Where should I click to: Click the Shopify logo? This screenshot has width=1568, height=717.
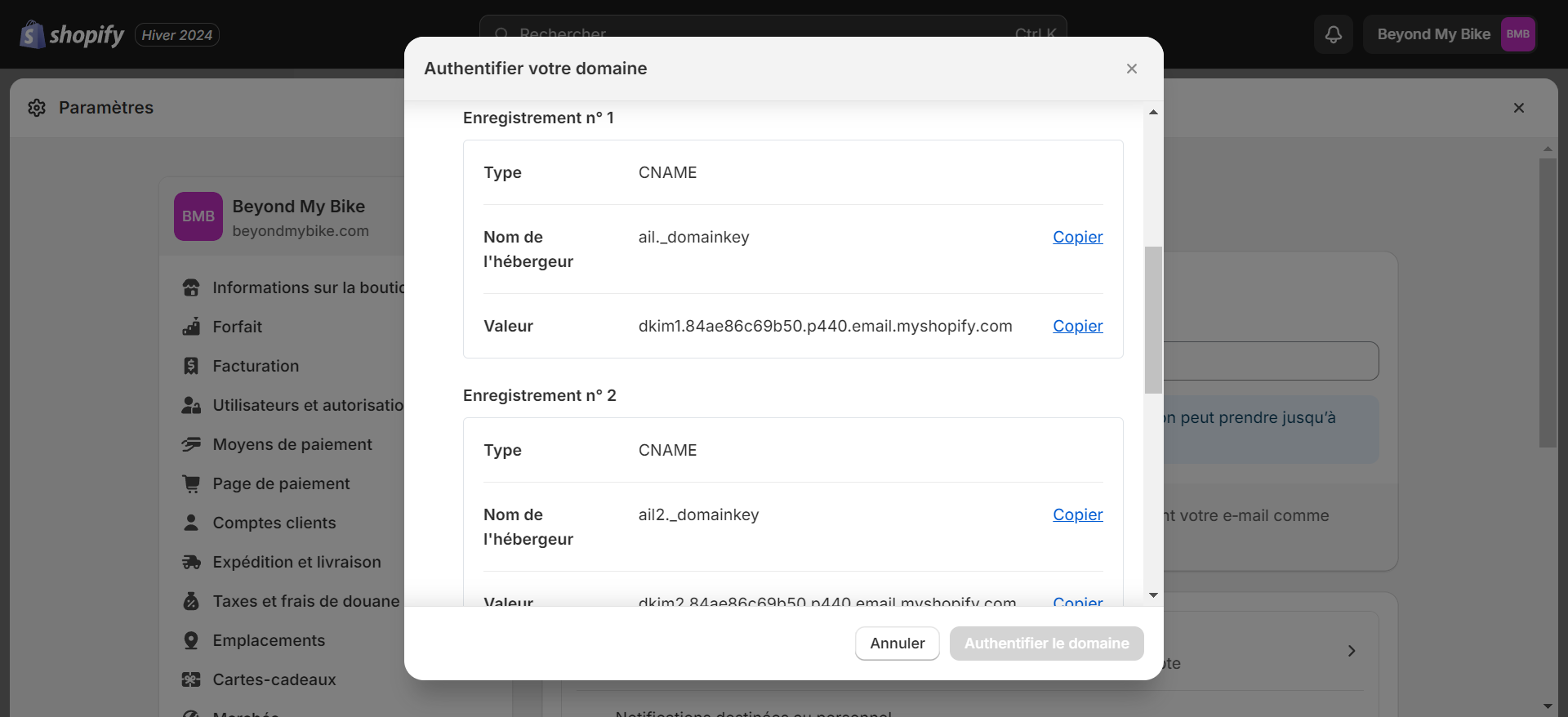coord(72,34)
